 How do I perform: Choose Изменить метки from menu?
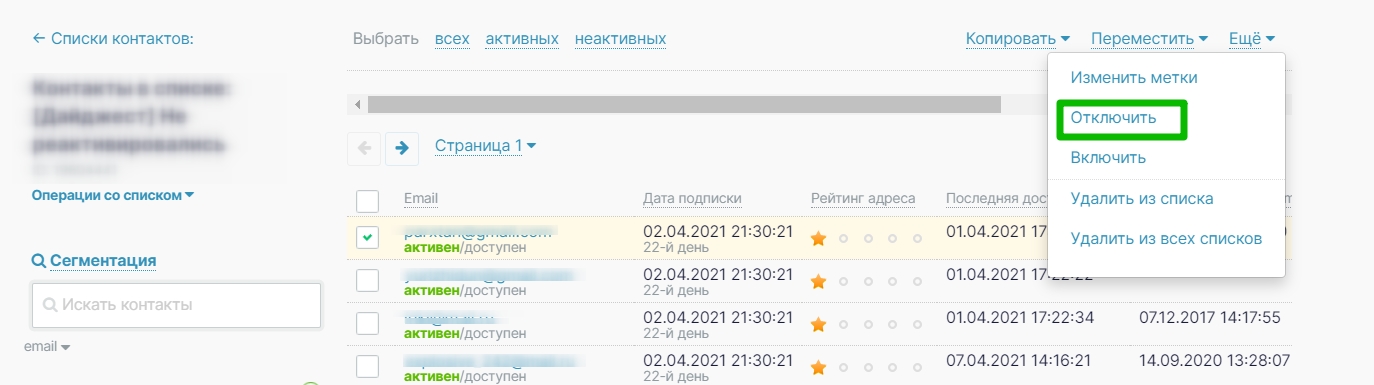coord(1134,77)
